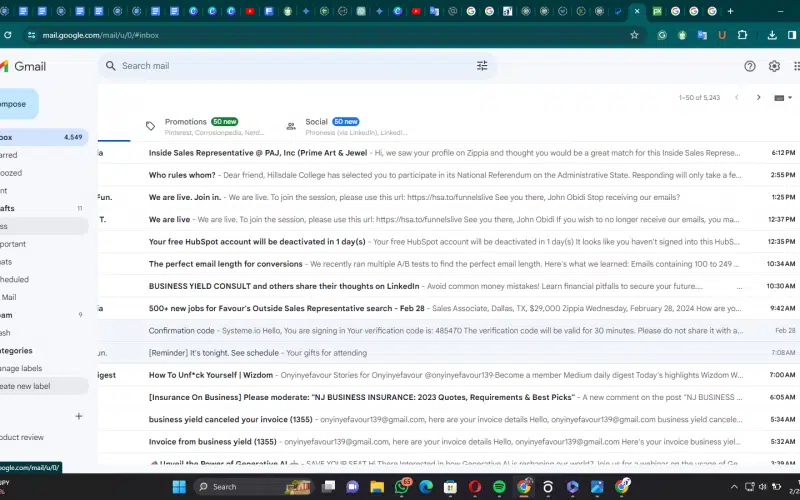Open the Drafts folder
This screenshot has width=800, height=500.
pyautogui.click(x=8, y=208)
